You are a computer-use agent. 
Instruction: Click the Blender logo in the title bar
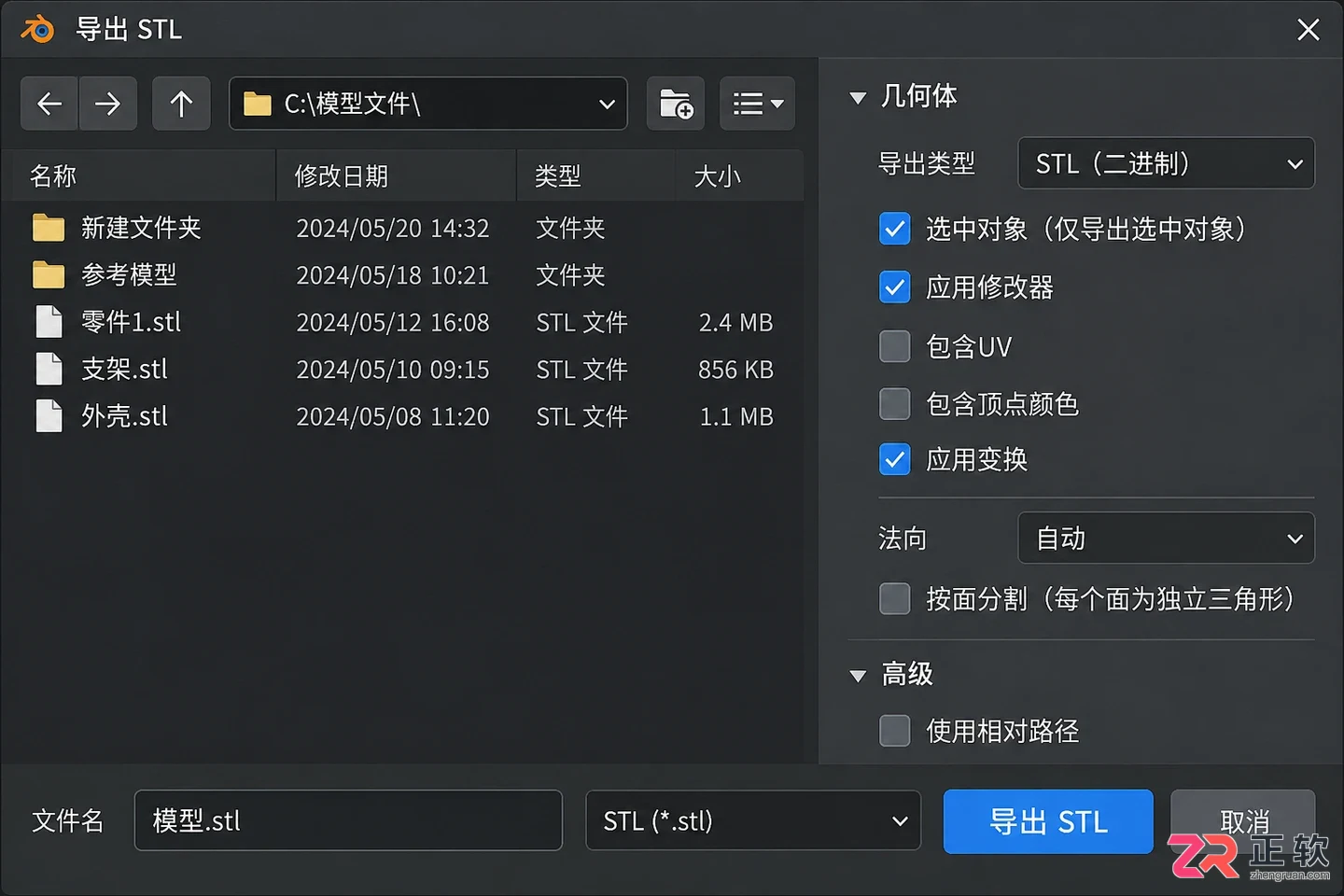[x=38, y=29]
